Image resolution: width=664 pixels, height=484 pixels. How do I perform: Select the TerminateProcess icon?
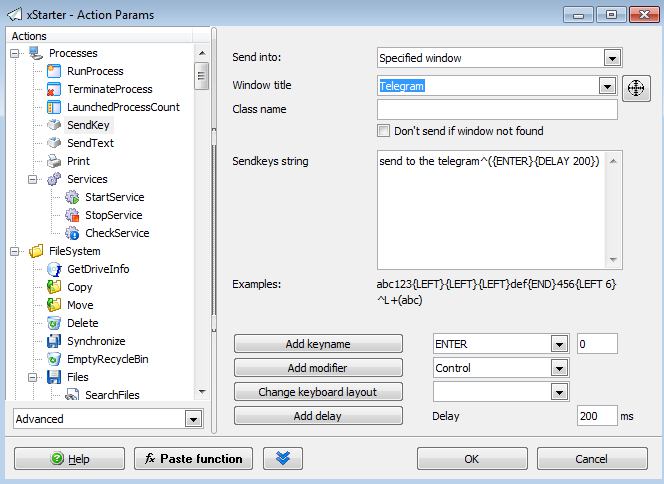(x=54, y=89)
